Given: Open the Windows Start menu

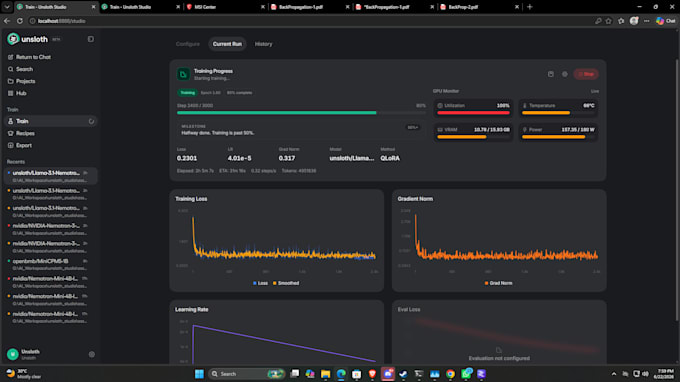Looking at the screenshot, I should pyautogui.click(x=199, y=374).
